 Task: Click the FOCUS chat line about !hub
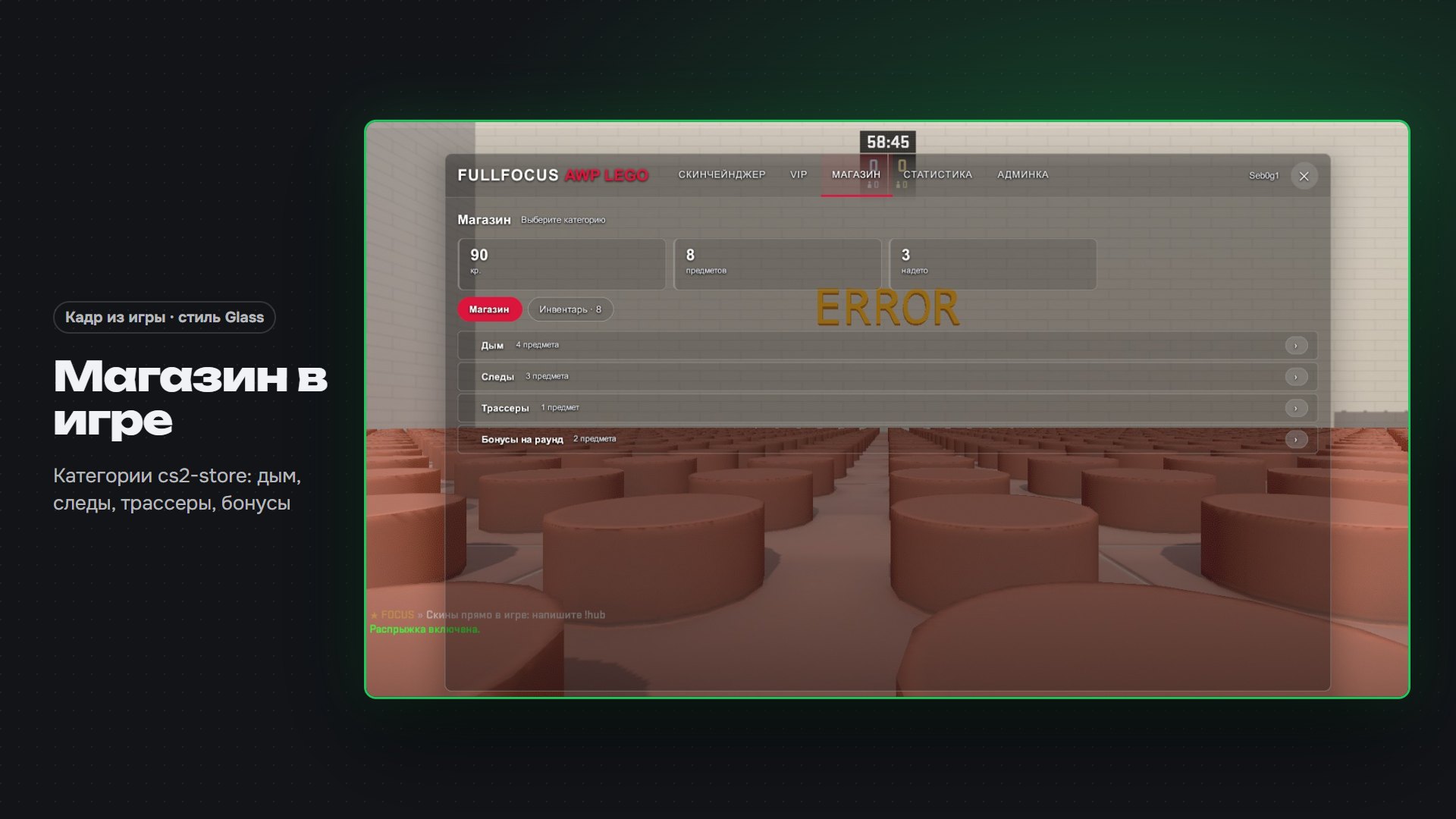coord(488,615)
